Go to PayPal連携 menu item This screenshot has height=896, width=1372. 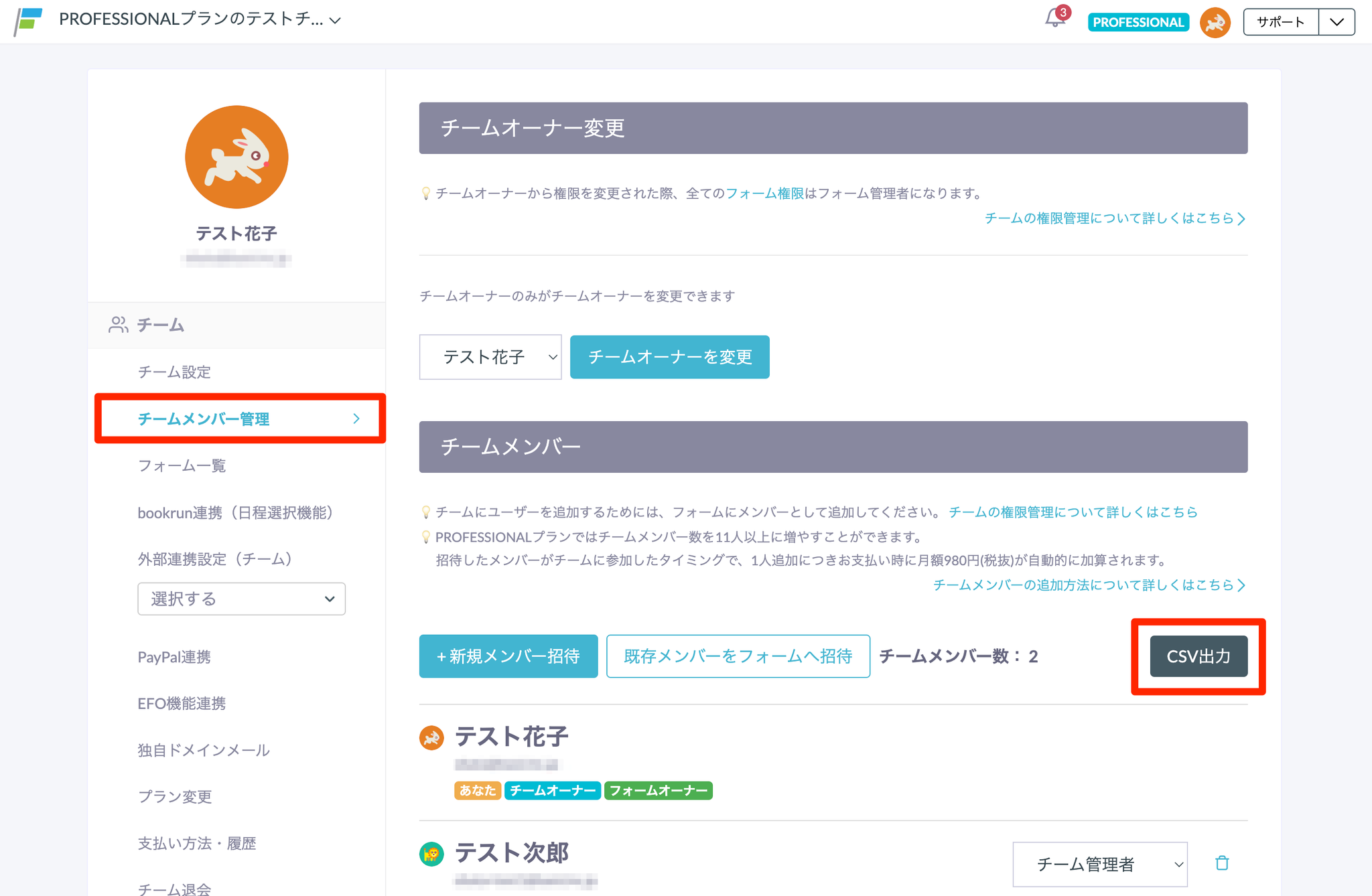[x=174, y=657]
